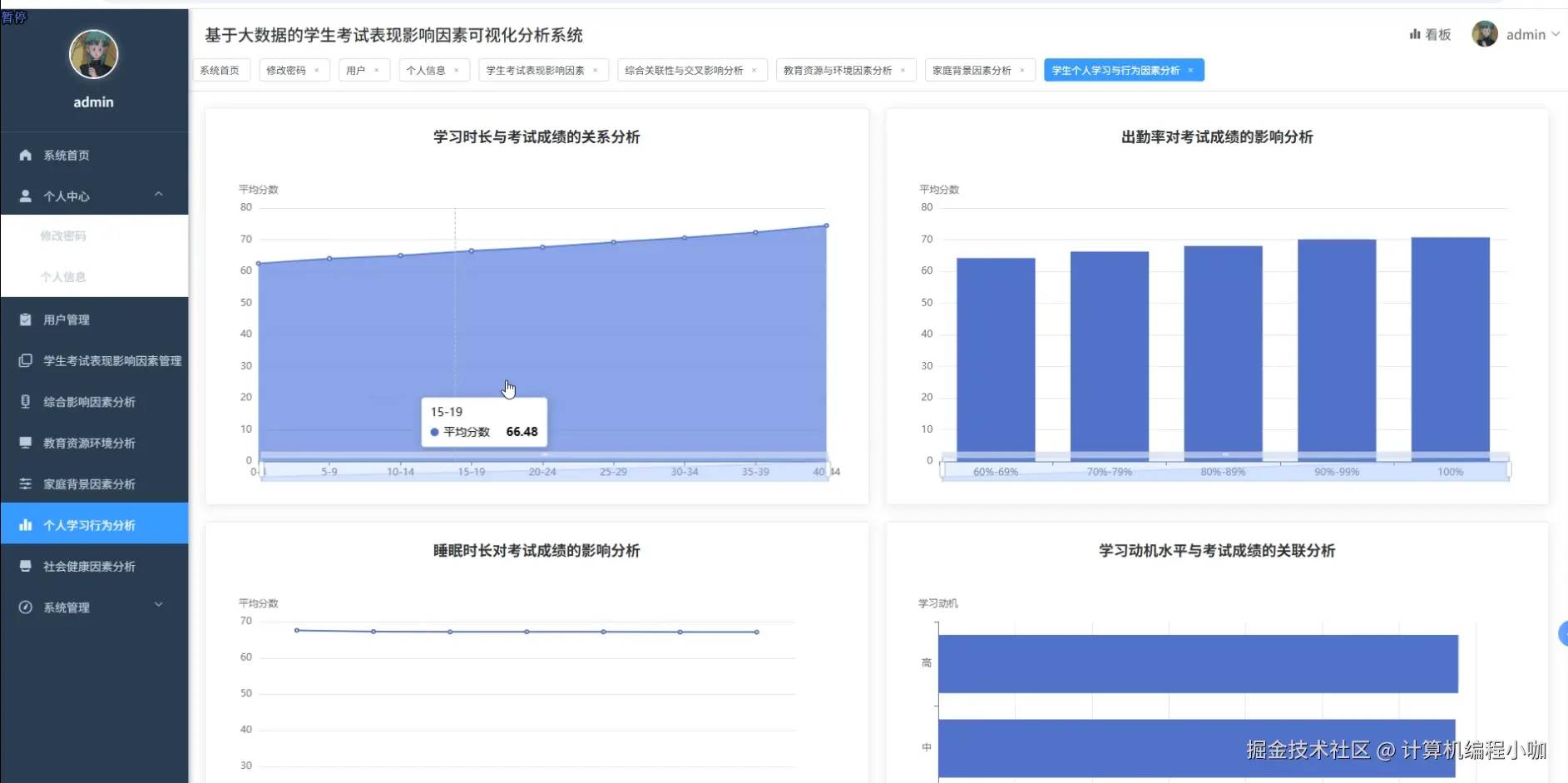
Task: Select the 社会健康因素分析 icon
Action: pyautogui.click(x=26, y=566)
